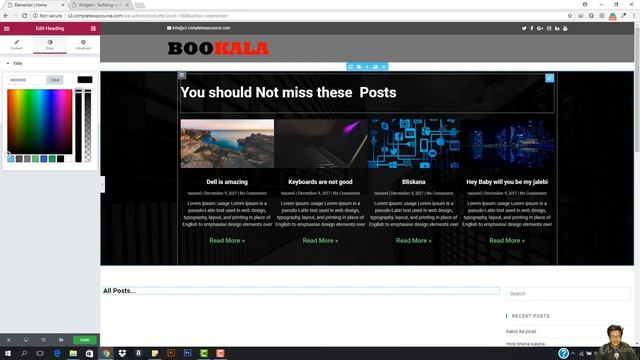
Task: Click the coastal rocks post thumbnail
Action: [x=227, y=143]
